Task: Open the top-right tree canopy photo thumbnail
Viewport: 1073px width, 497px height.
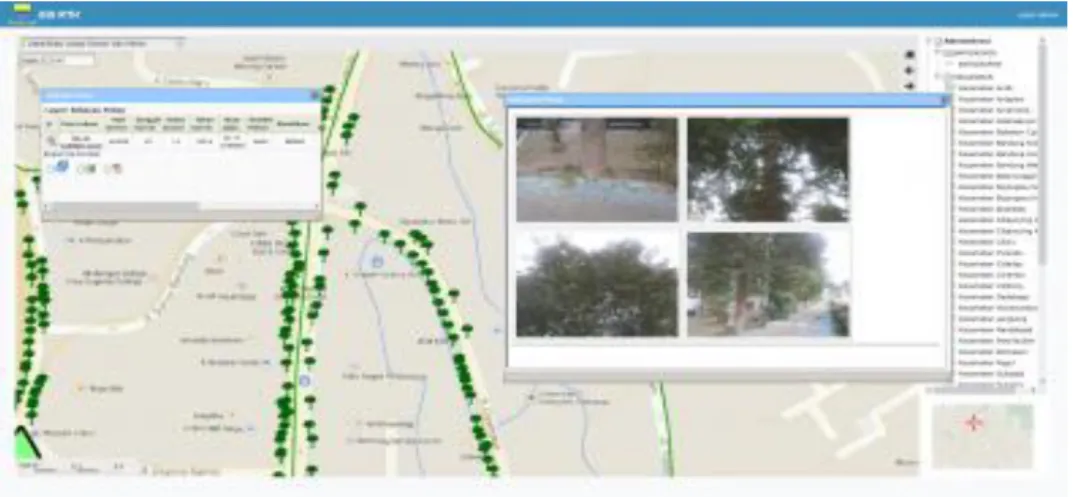Action: click(768, 170)
